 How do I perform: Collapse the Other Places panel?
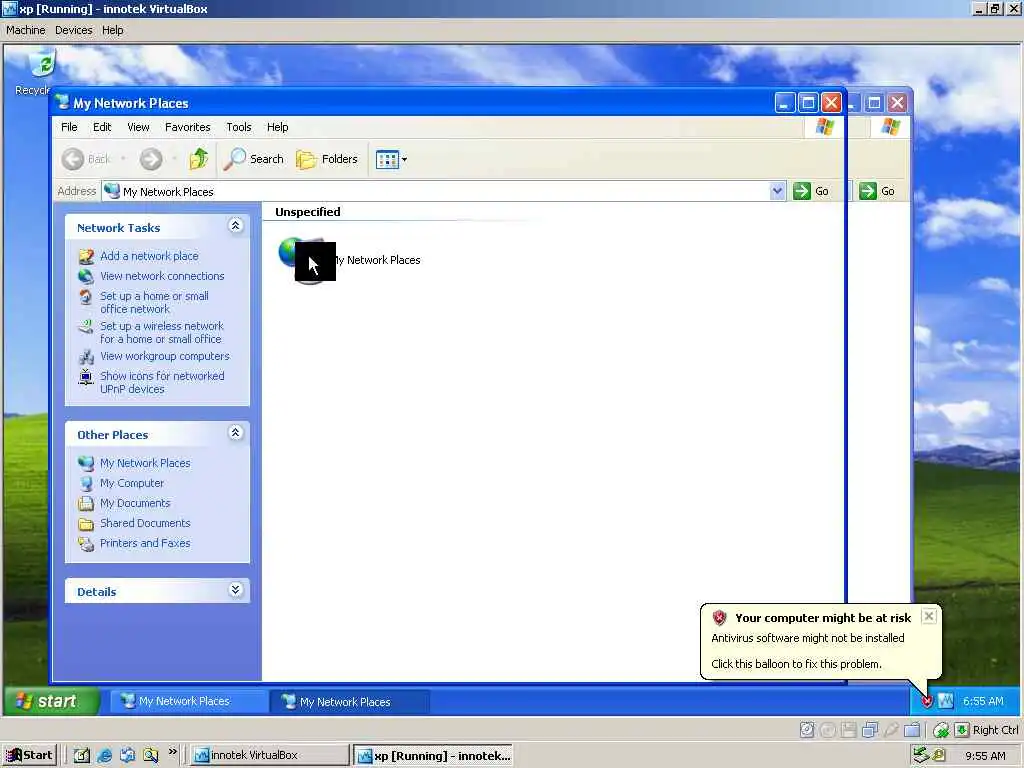[x=236, y=433]
